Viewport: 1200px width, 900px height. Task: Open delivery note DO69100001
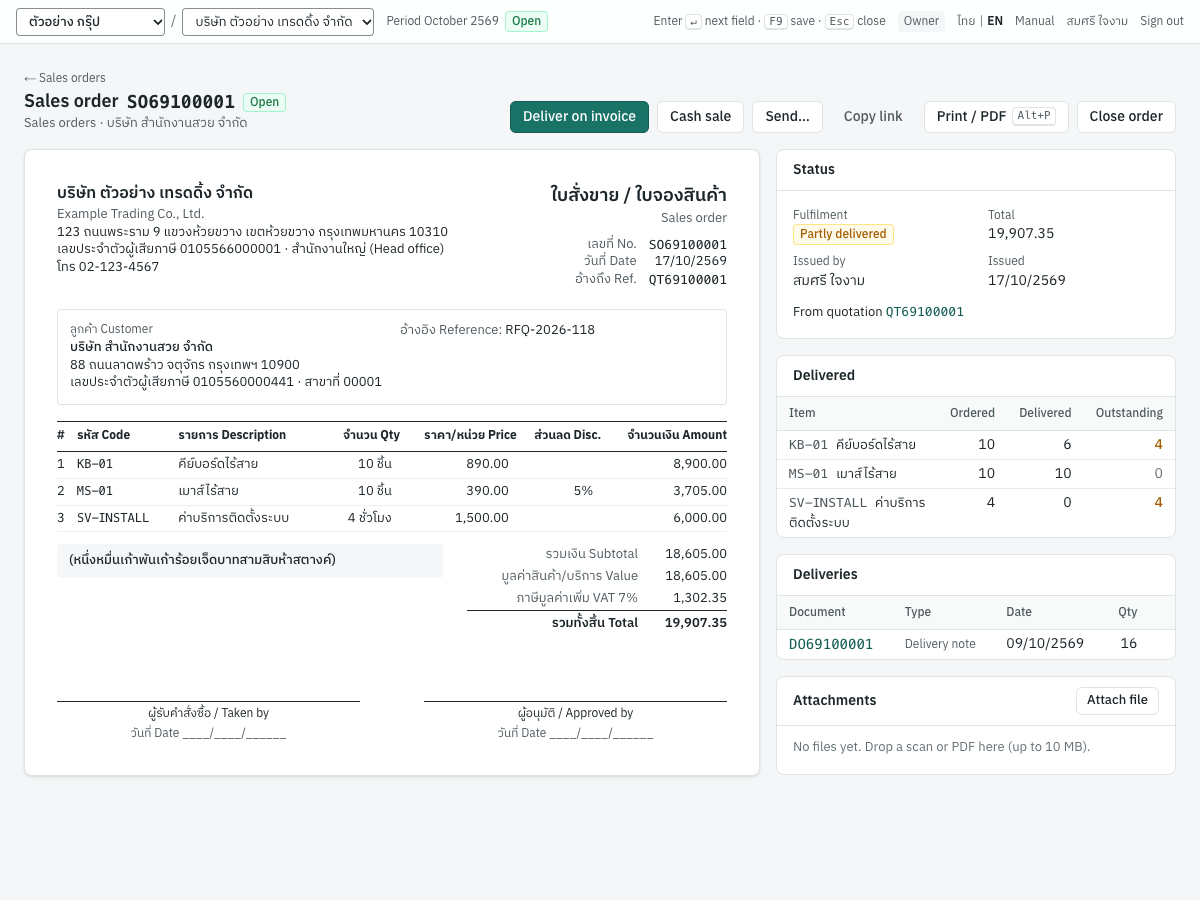click(x=831, y=644)
